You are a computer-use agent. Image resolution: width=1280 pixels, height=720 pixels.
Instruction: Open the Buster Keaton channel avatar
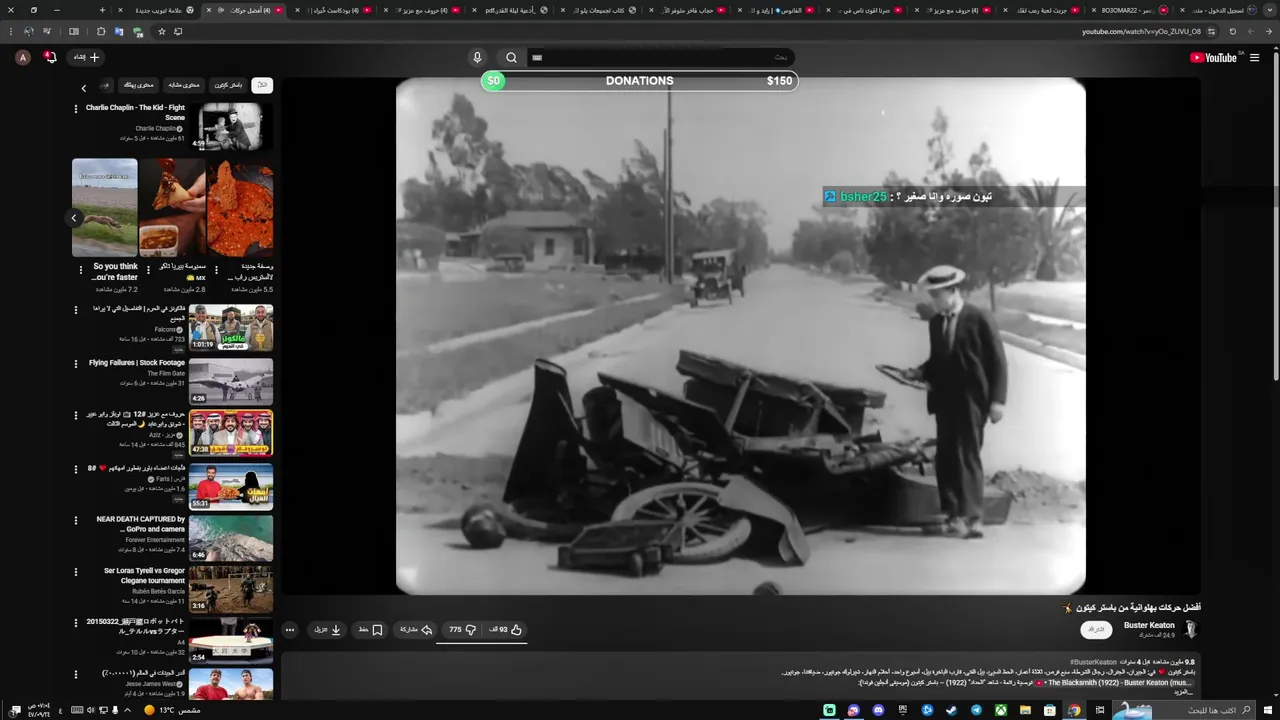[1190, 629]
